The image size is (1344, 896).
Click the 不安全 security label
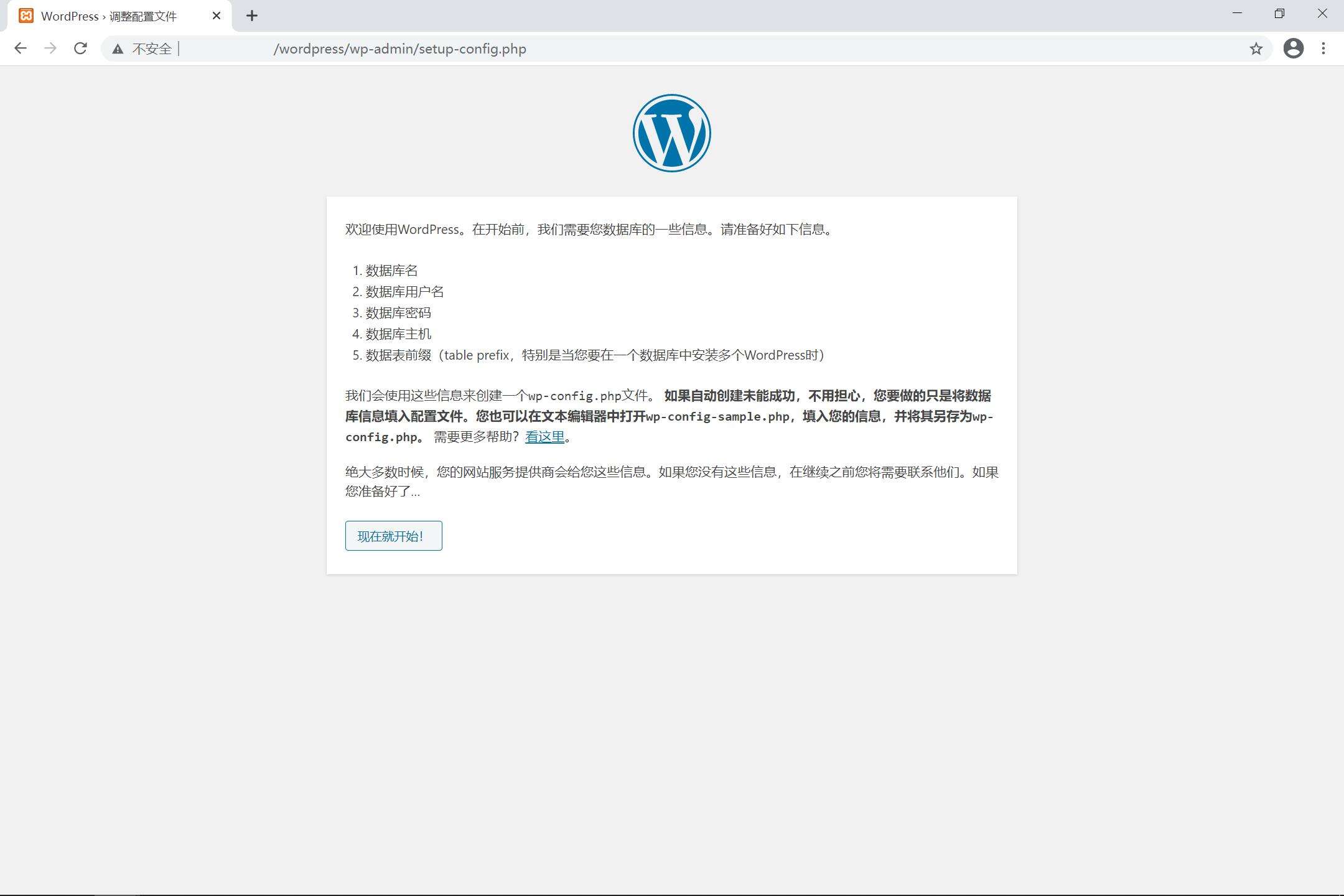(152, 49)
